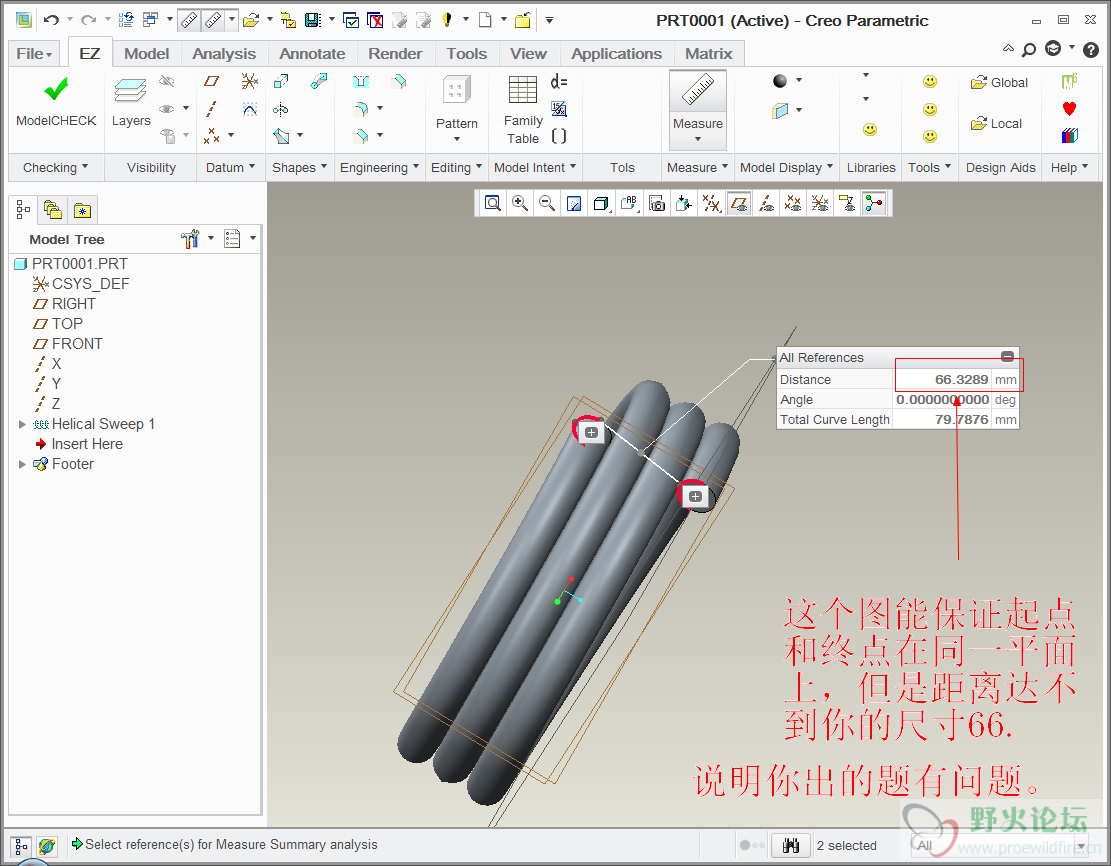Open Editing group dropdown

[456, 167]
